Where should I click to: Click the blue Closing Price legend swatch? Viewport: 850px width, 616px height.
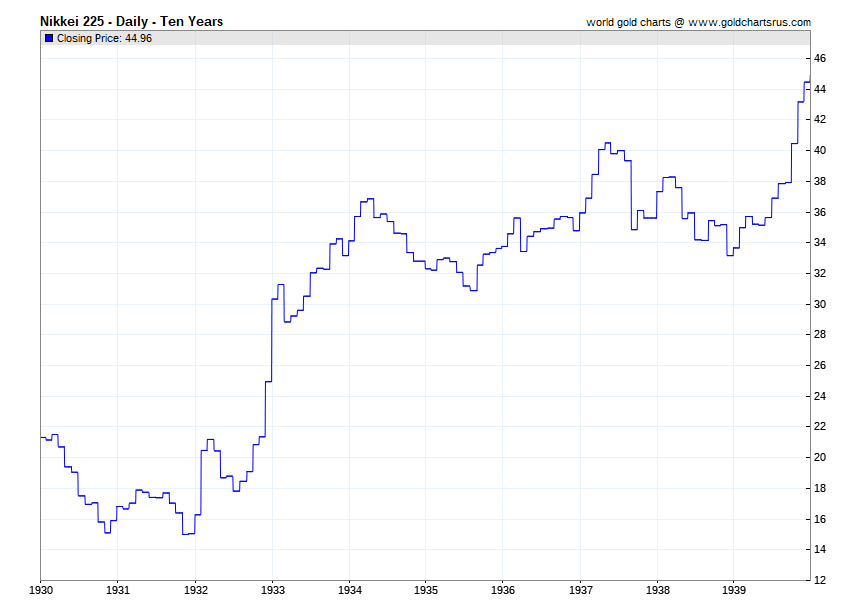[x=49, y=38]
